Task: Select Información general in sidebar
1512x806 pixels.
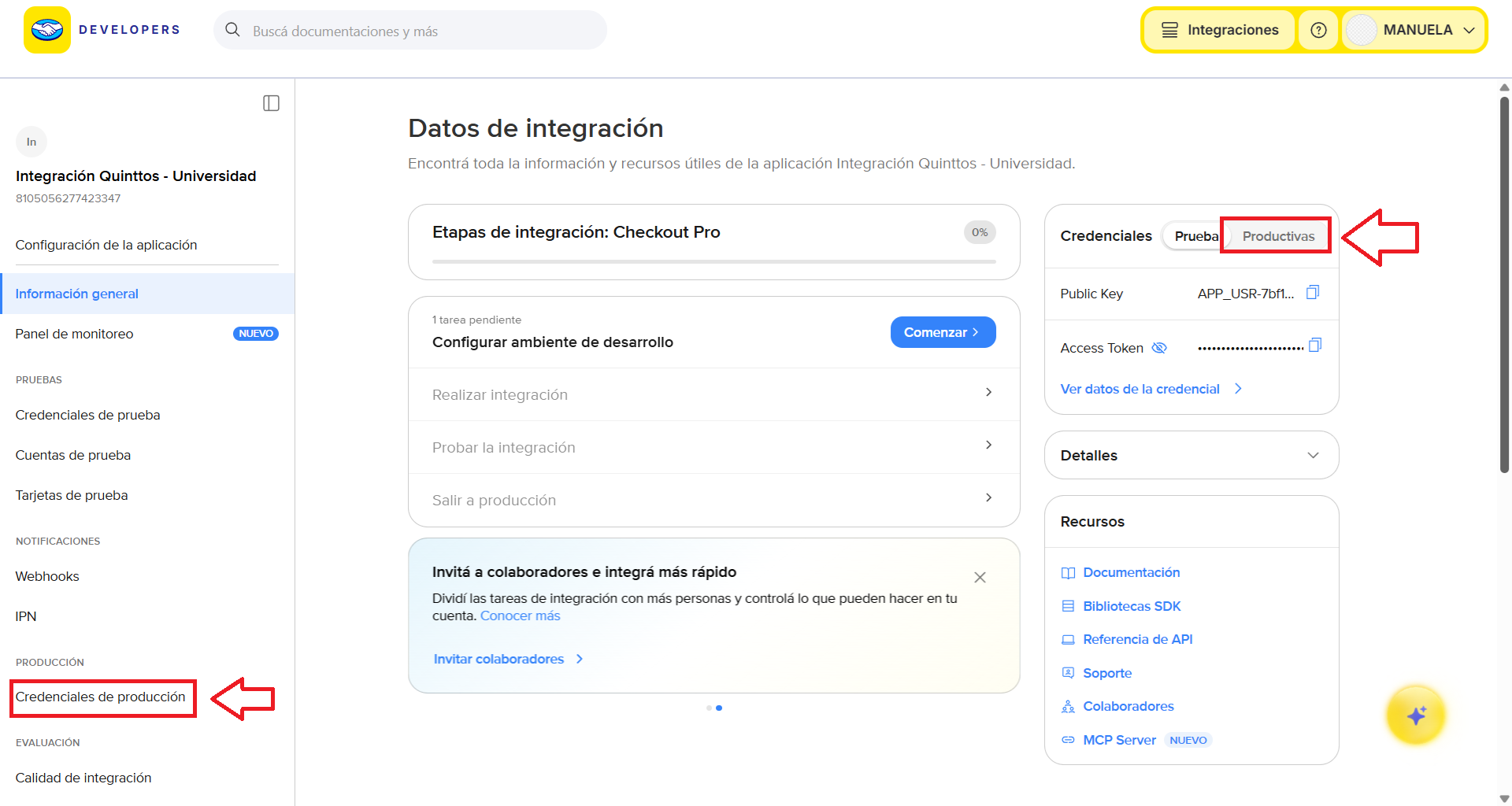Action: (x=147, y=294)
